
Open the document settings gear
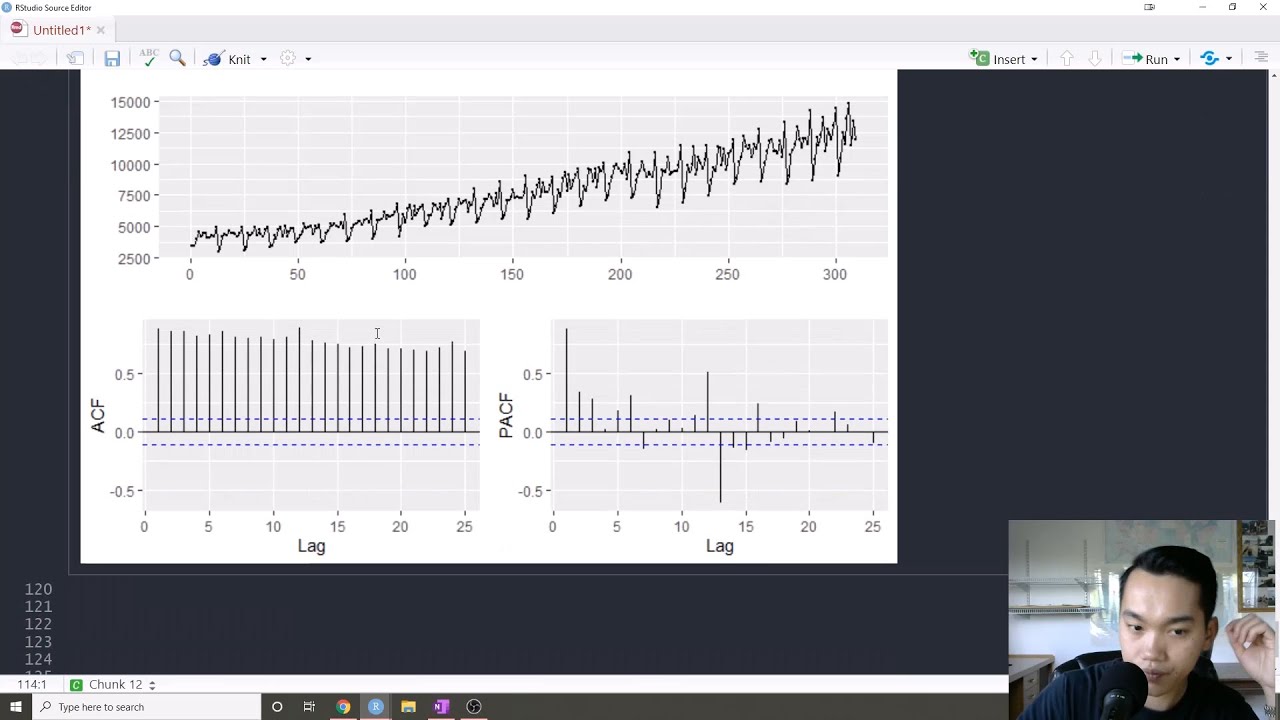(x=288, y=58)
